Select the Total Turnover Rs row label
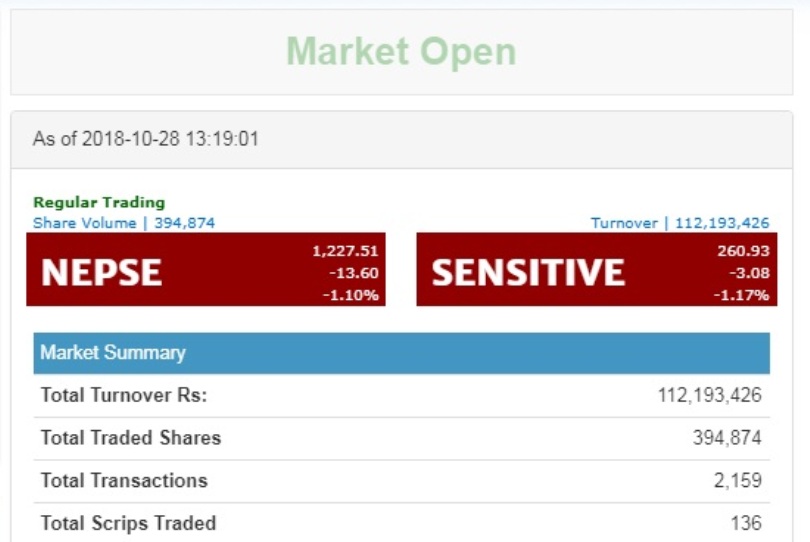The height and width of the screenshot is (542, 810). pyautogui.click(x=124, y=395)
